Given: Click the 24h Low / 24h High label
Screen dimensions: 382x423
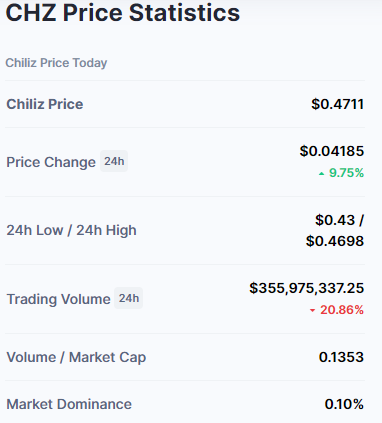Looking at the screenshot, I should point(71,230).
